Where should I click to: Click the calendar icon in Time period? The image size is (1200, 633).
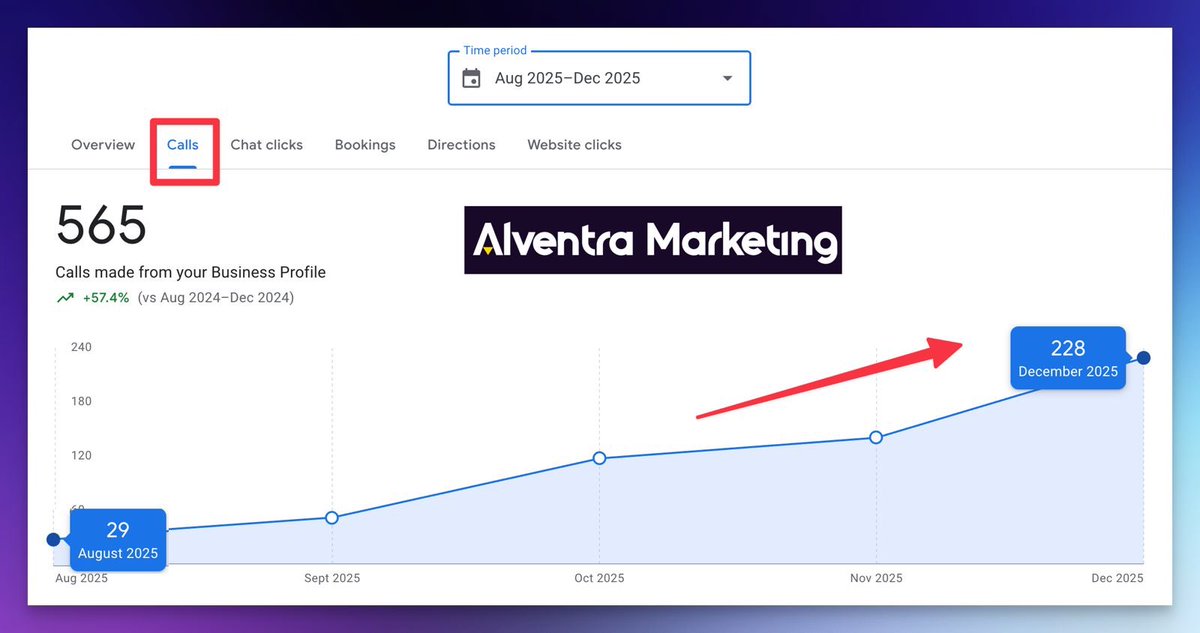(472, 78)
